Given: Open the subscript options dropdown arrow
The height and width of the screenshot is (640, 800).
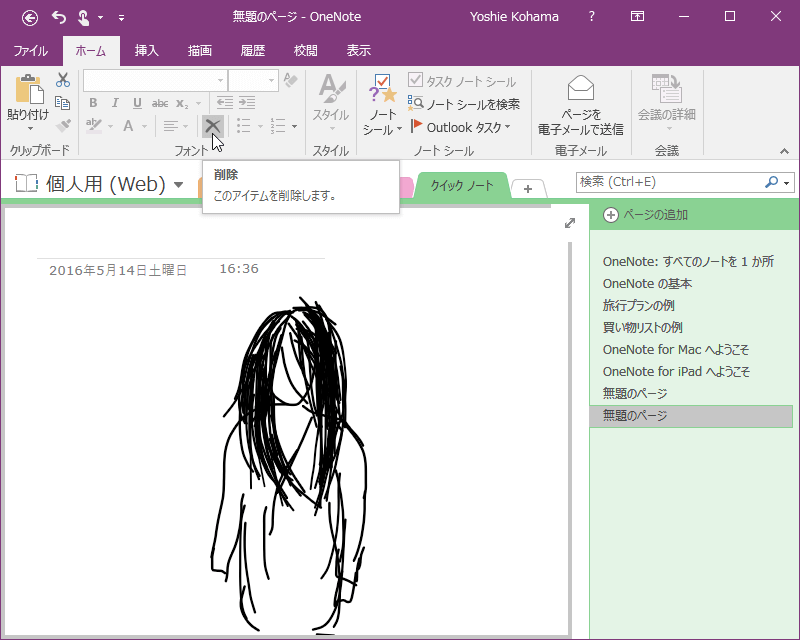Looking at the screenshot, I should (198, 104).
